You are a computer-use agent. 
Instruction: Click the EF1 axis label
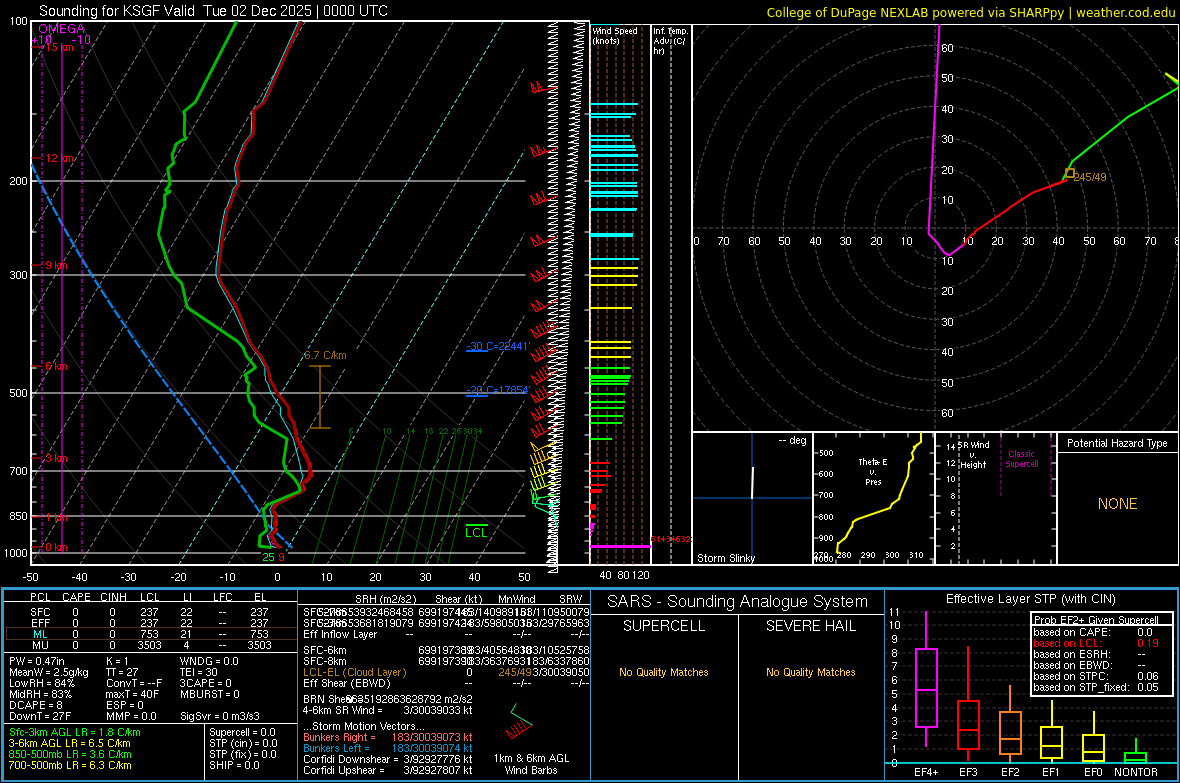1051,772
